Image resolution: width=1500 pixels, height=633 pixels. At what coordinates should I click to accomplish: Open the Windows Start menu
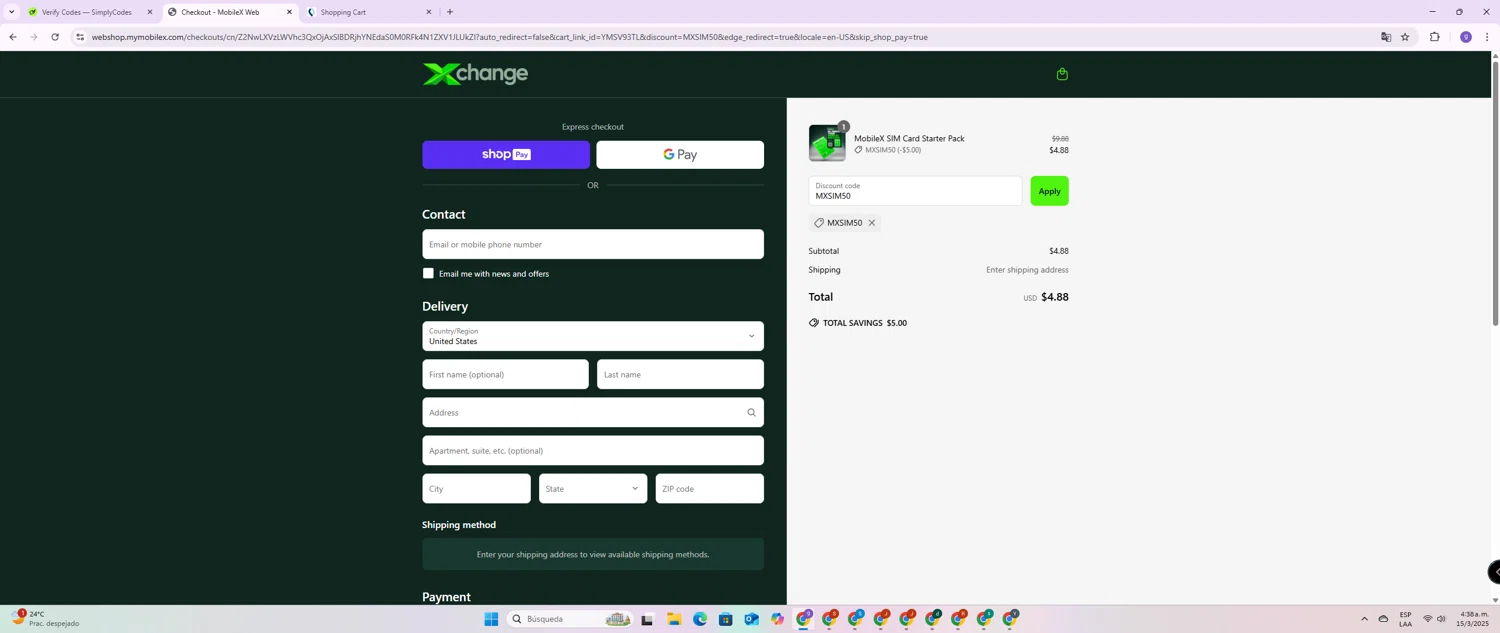pyautogui.click(x=491, y=619)
